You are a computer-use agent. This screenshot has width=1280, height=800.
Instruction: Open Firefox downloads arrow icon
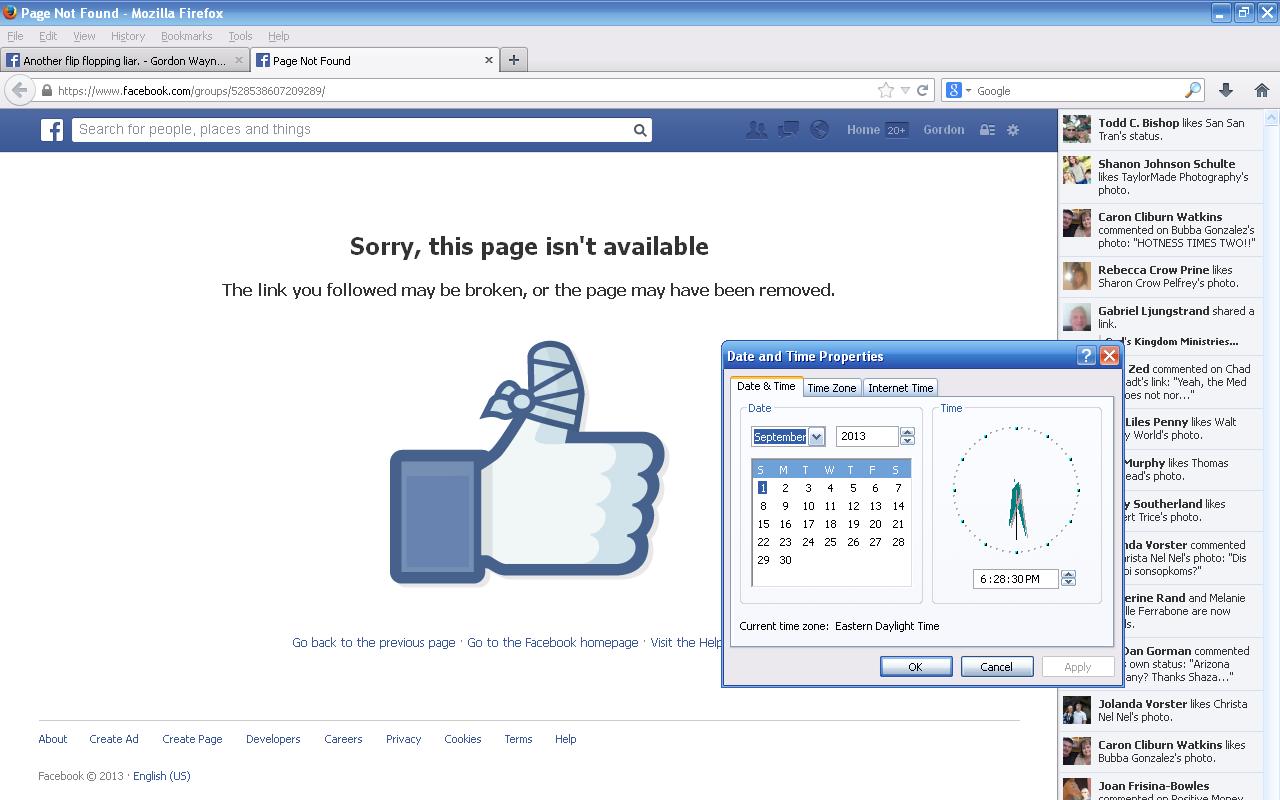click(1226, 90)
